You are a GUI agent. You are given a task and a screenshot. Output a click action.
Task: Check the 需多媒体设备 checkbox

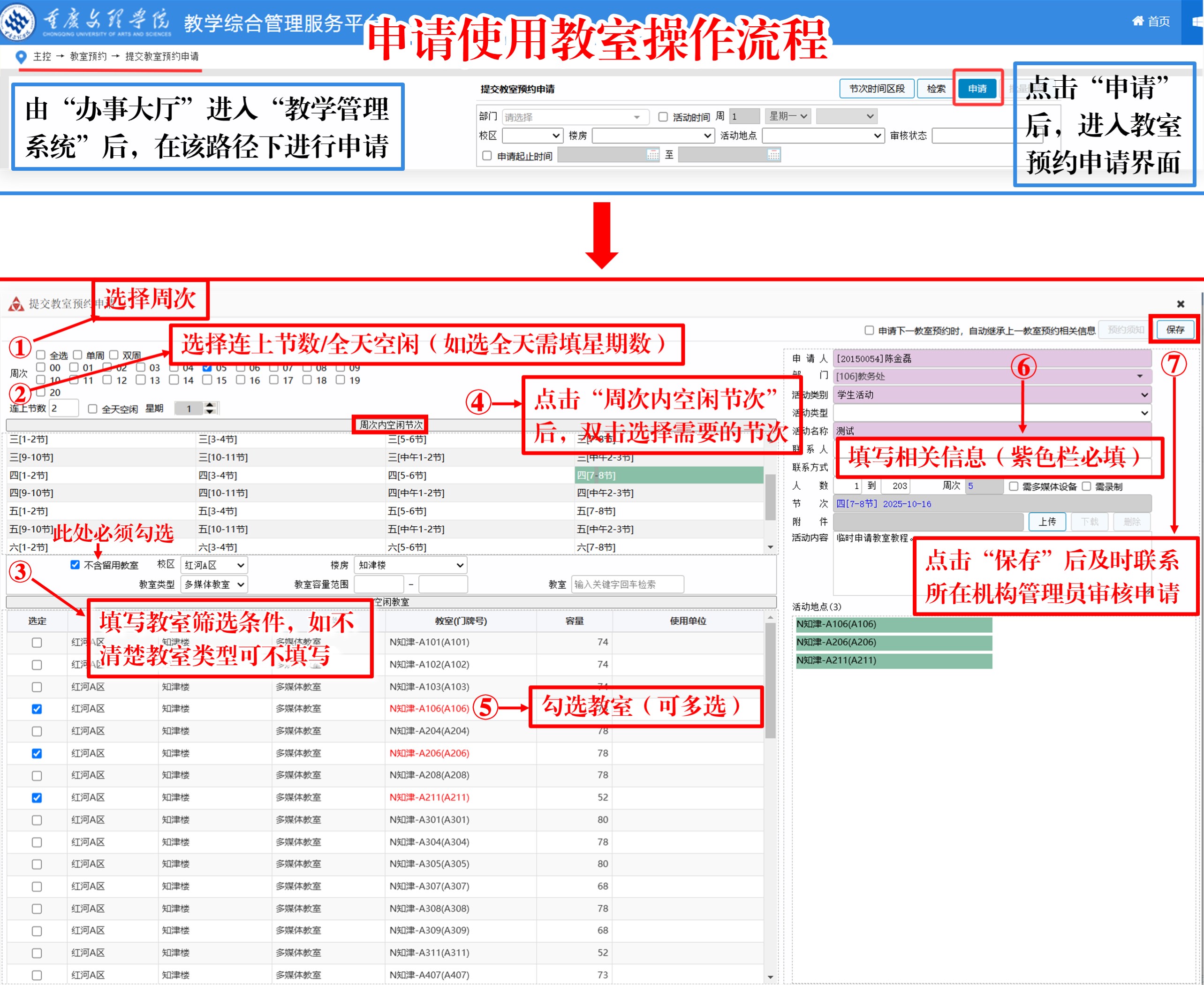1014,486
